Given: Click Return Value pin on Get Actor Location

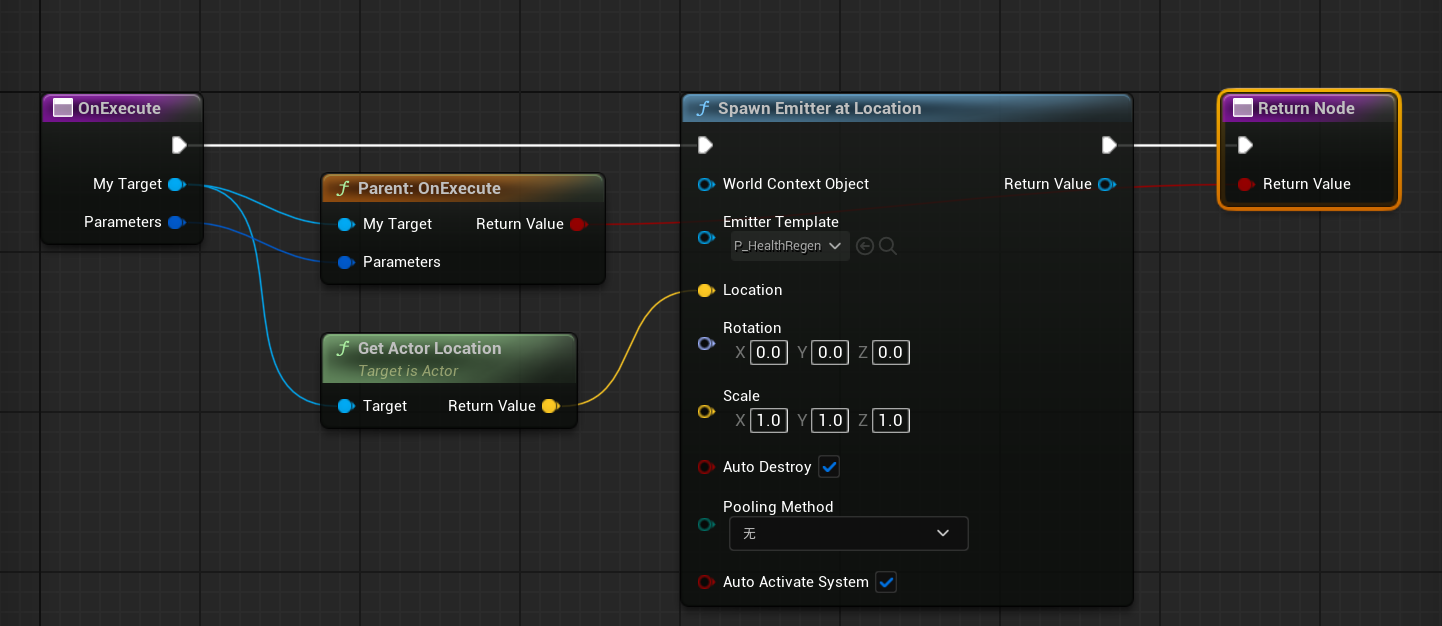Looking at the screenshot, I should pyautogui.click(x=550, y=406).
